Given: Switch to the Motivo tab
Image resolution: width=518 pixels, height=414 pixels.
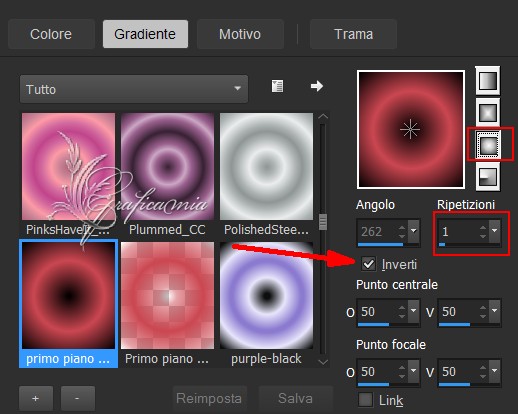Looking at the screenshot, I should coord(240,34).
